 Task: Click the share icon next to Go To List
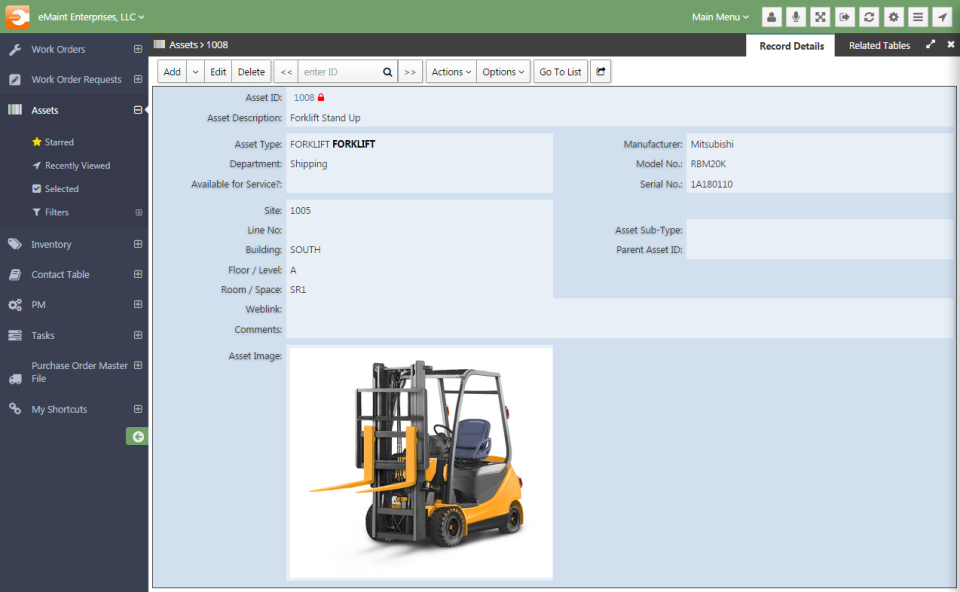pos(599,71)
